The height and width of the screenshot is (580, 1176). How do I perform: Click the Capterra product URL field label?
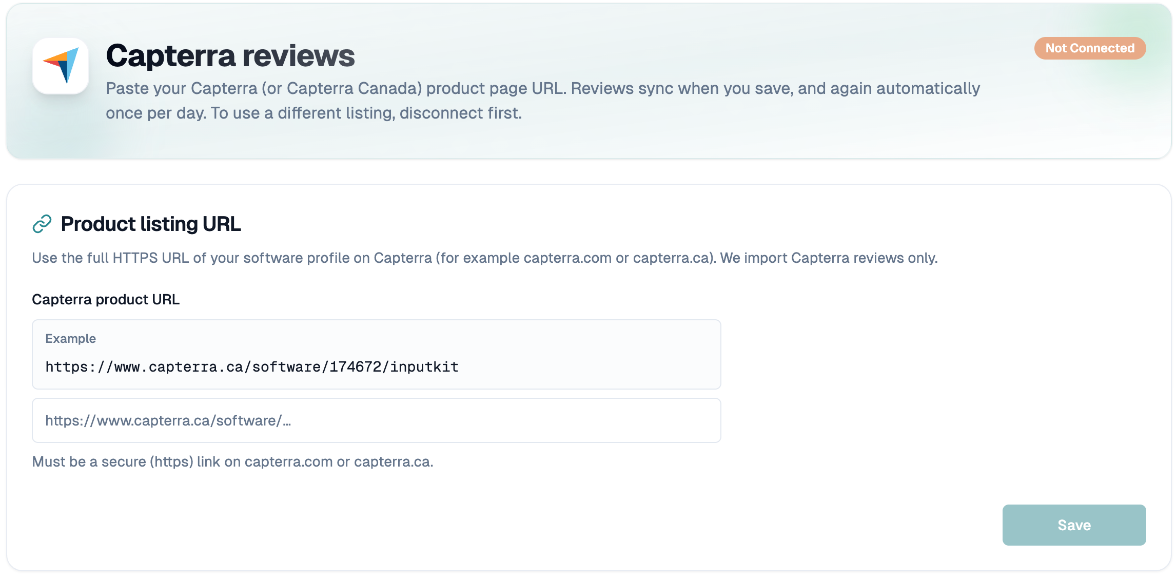click(106, 299)
